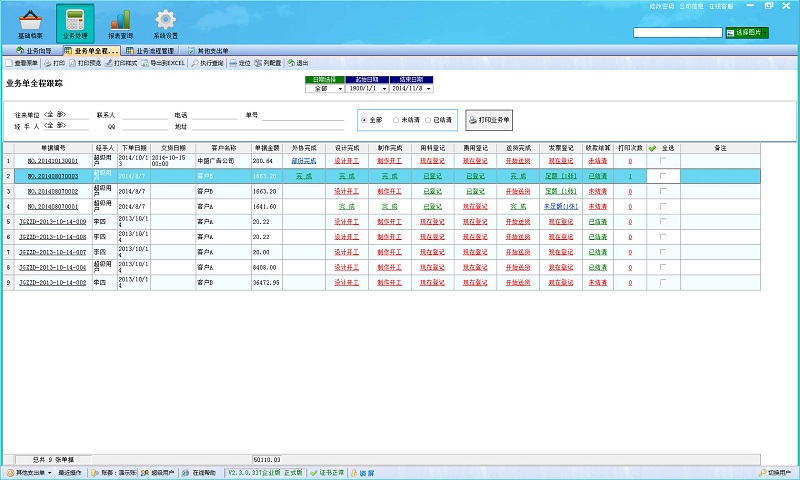Click the 单号 input field
Image resolution: width=800 pixels, height=480 pixels.
point(302,116)
